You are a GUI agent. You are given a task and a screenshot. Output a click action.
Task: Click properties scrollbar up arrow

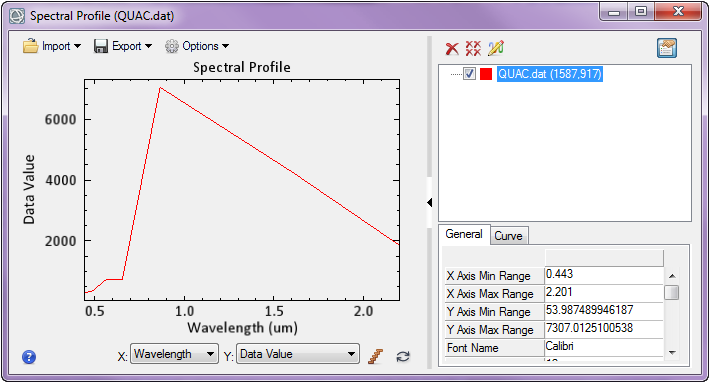pyautogui.click(x=672, y=276)
